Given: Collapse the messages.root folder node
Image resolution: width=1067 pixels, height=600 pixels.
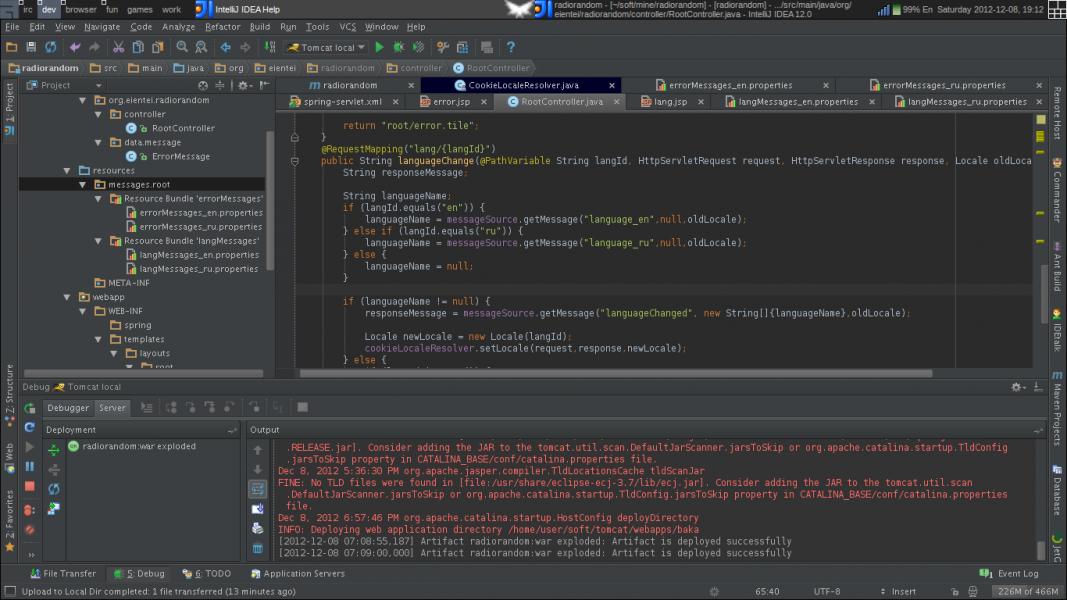Looking at the screenshot, I should point(82,184).
